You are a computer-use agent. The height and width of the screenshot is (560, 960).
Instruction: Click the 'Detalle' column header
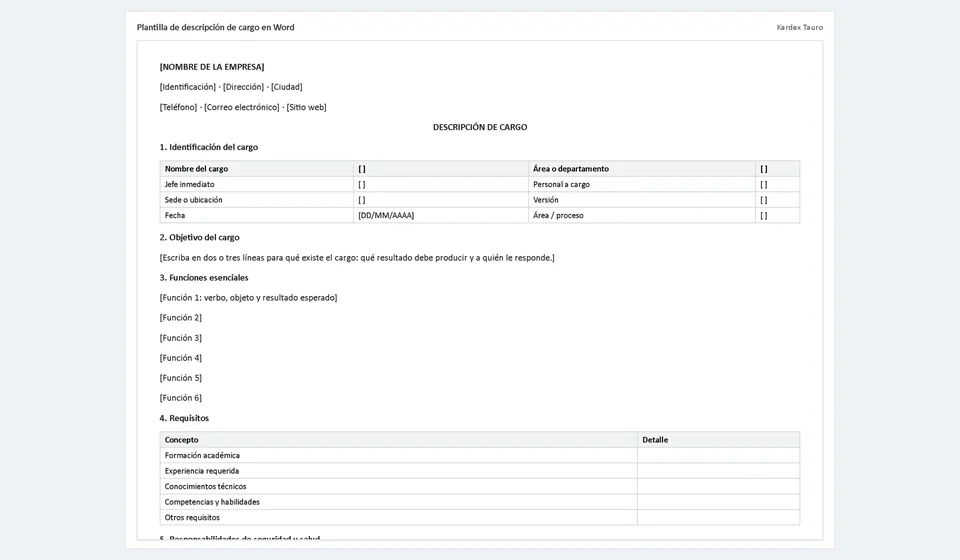tap(718, 440)
